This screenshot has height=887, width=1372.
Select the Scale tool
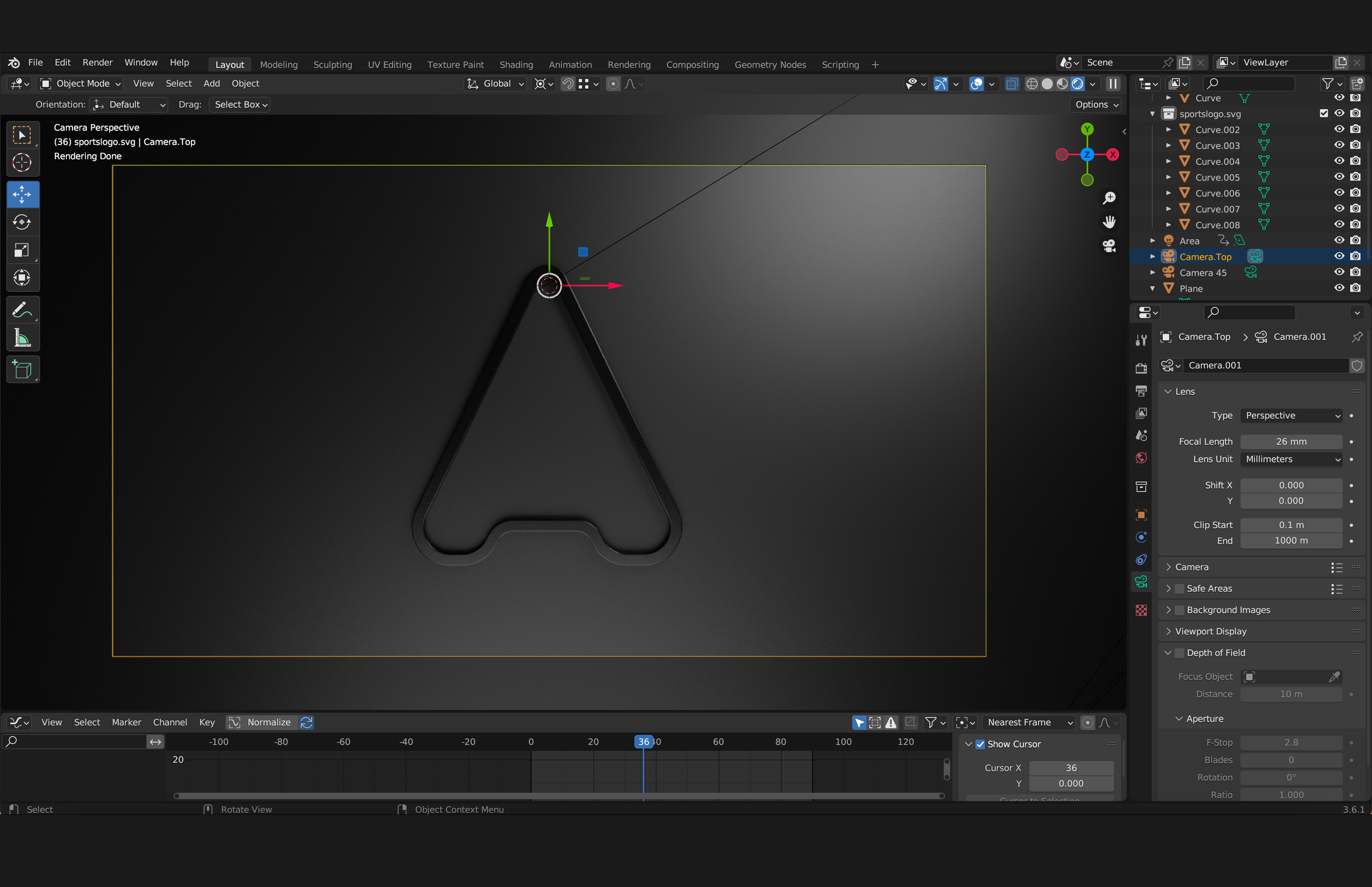coord(23,250)
